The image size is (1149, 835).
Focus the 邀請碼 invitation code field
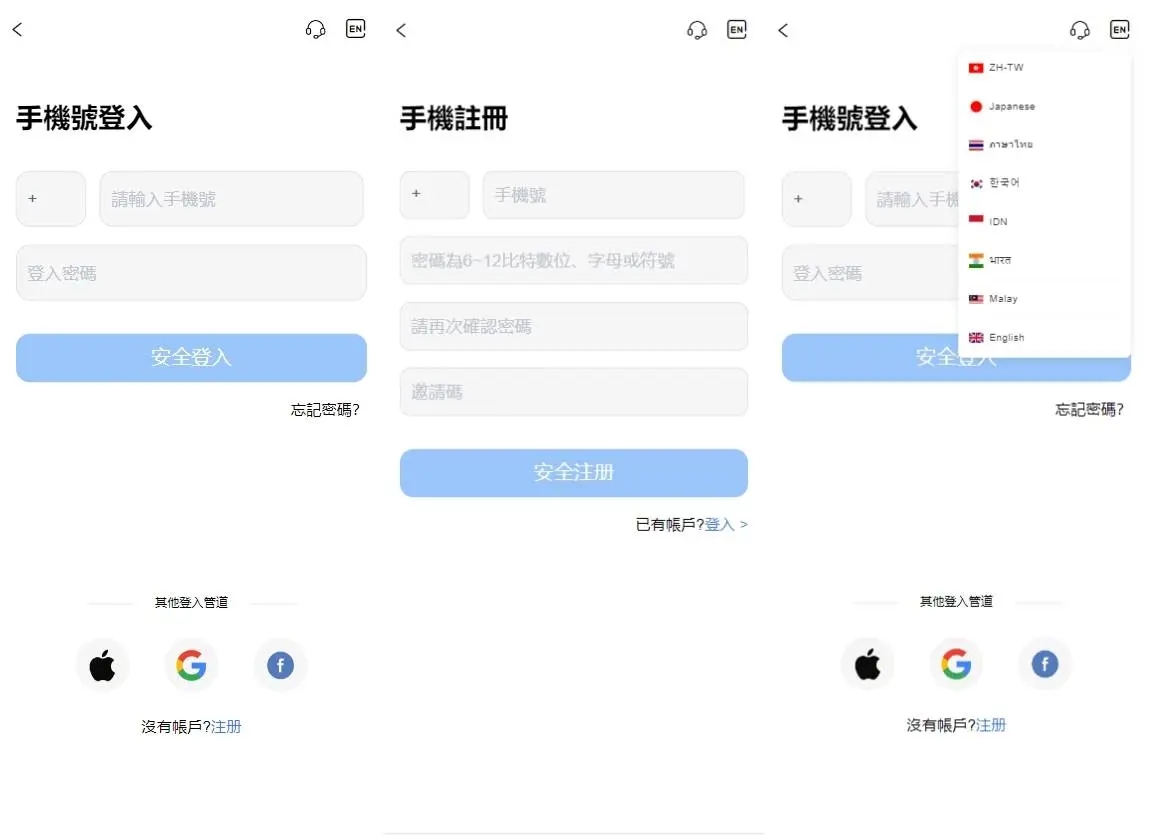[574, 391]
